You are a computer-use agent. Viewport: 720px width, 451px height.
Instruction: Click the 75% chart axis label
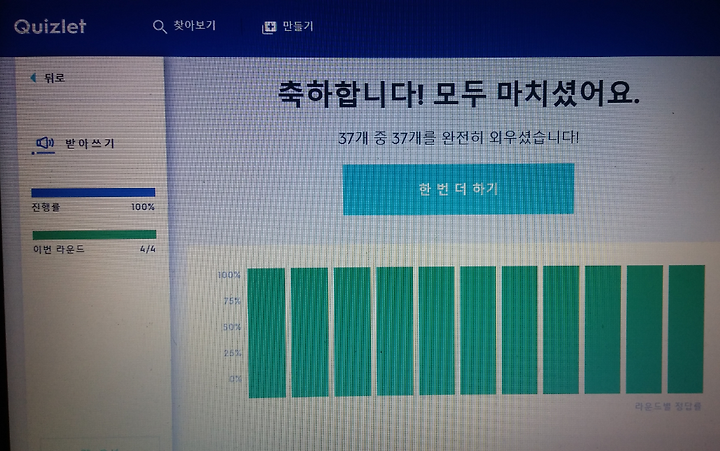pos(232,301)
